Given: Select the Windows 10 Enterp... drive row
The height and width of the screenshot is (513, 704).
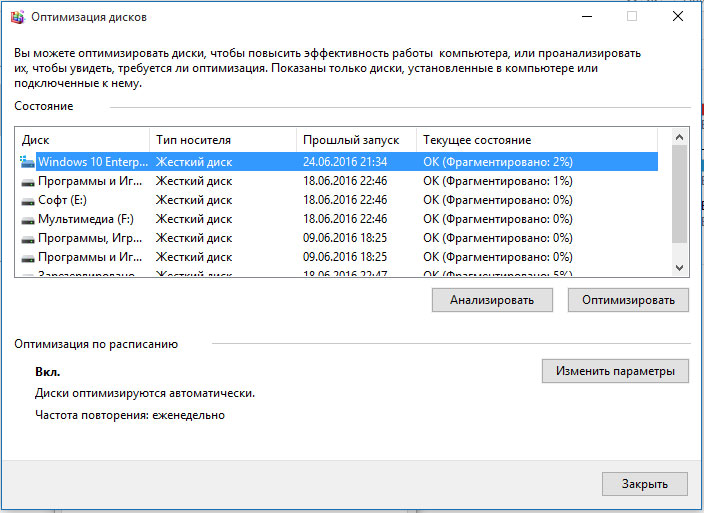Looking at the screenshot, I should [337, 162].
